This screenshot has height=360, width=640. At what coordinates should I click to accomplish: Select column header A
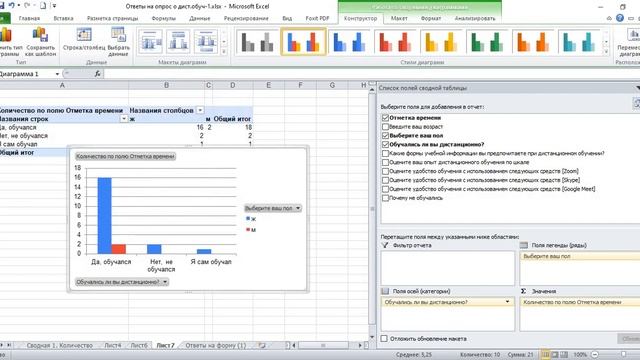[x=62, y=85]
